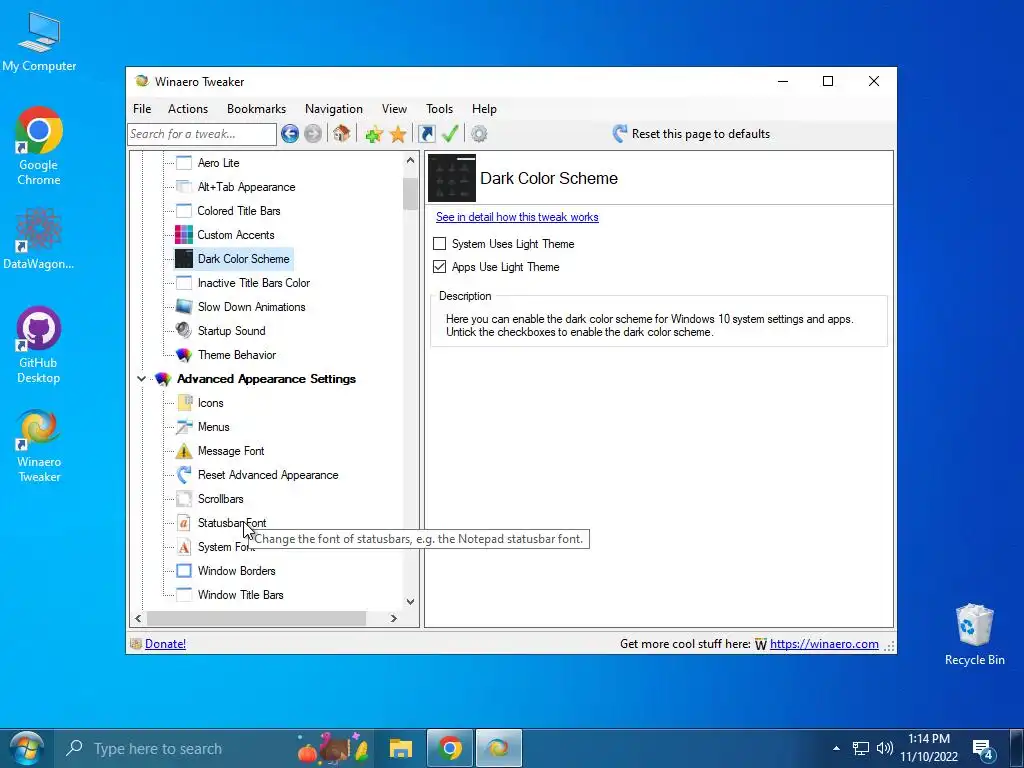
Task: Enable System Uses Light Theme checkbox
Action: pos(440,244)
